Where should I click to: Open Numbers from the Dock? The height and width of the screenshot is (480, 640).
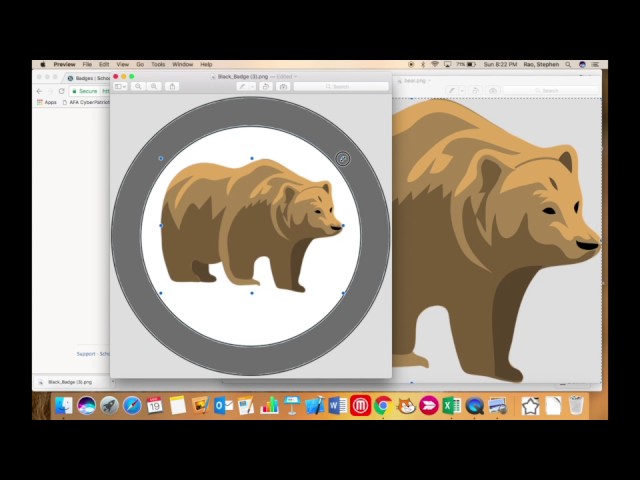pos(269,406)
